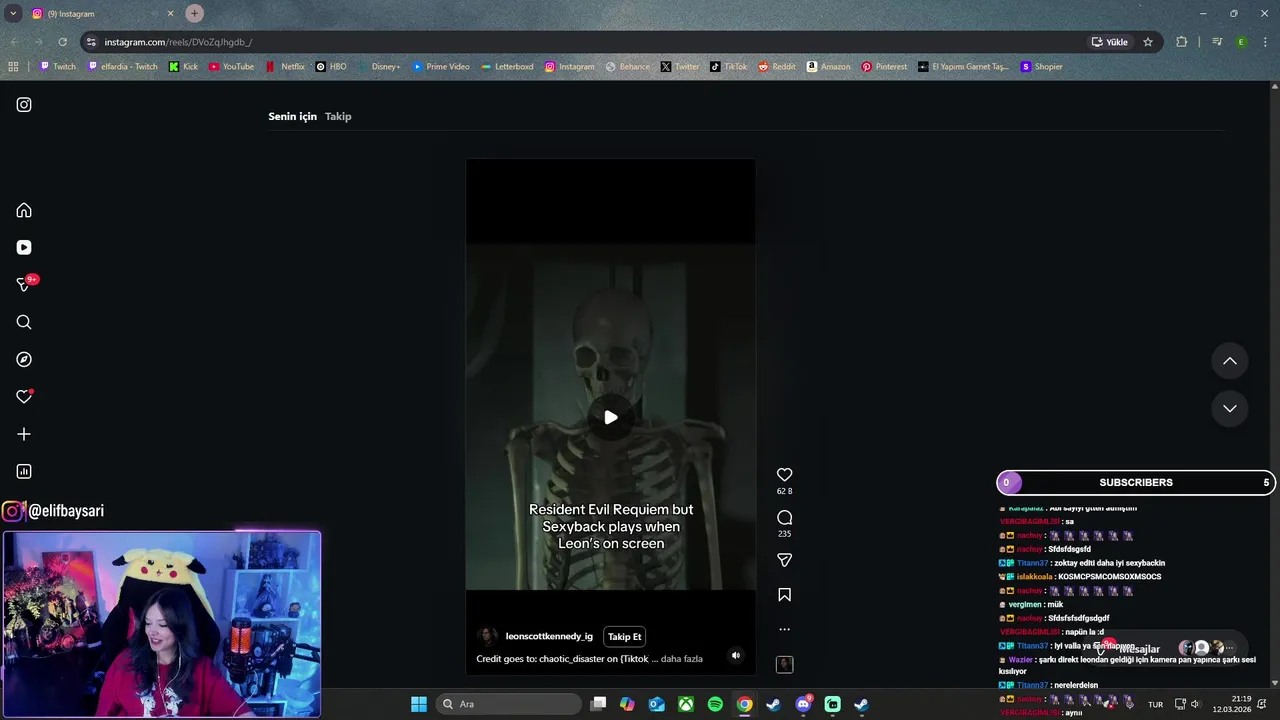
Task: Open Chrome media controls icon
Action: (x=1217, y=42)
